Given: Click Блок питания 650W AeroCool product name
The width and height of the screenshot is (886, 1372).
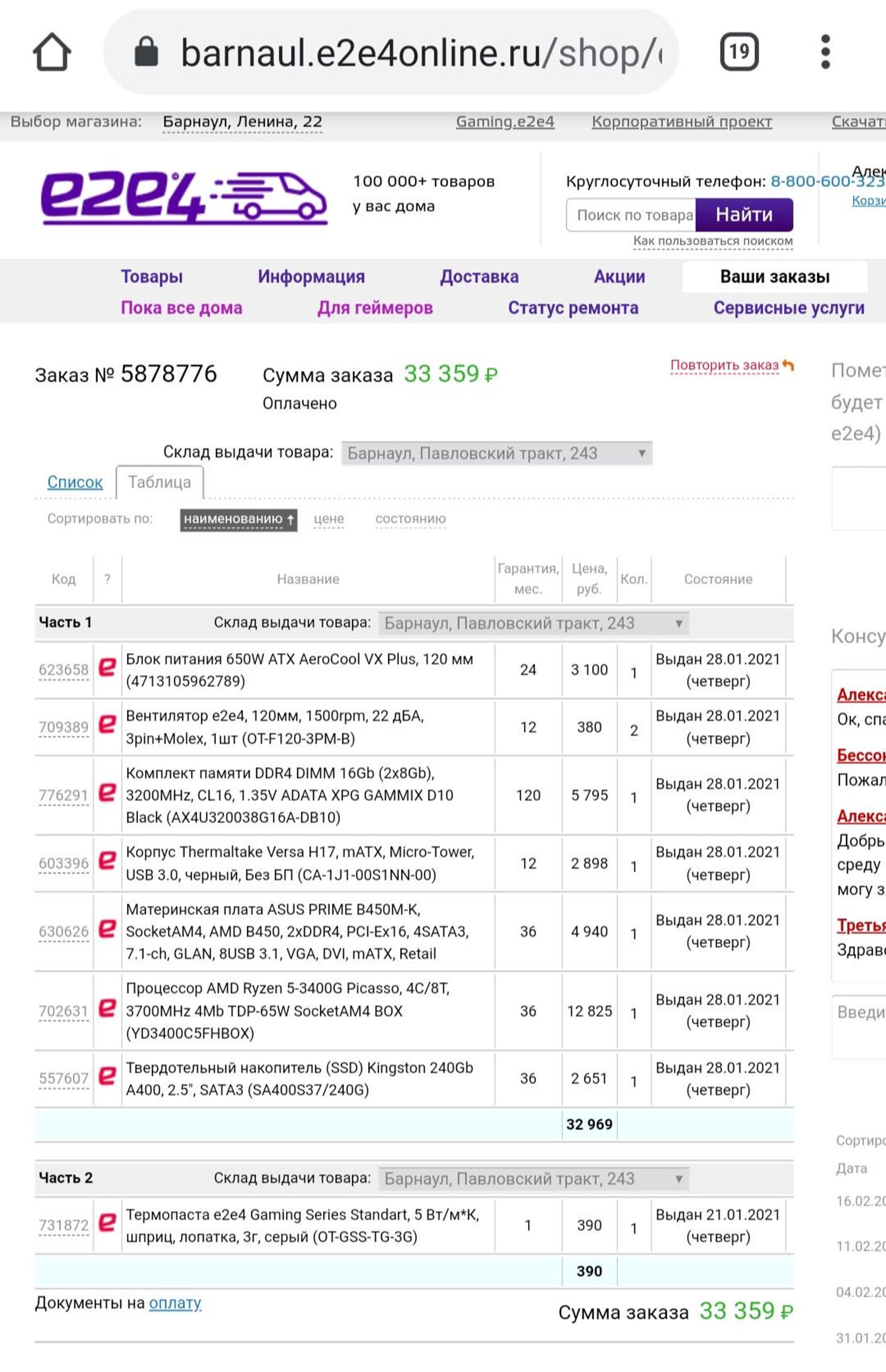Looking at the screenshot, I should coord(299,670).
